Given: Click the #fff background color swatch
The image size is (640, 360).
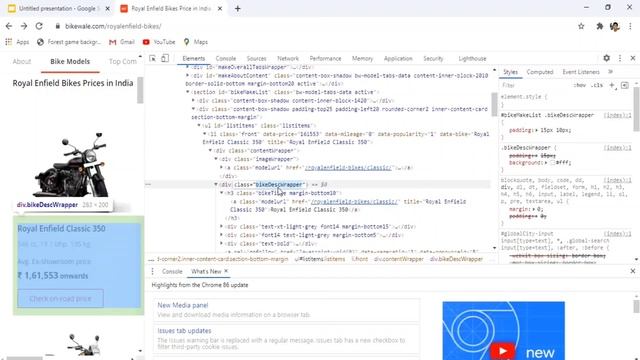Looking at the screenshot, I should tap(552, 163).
